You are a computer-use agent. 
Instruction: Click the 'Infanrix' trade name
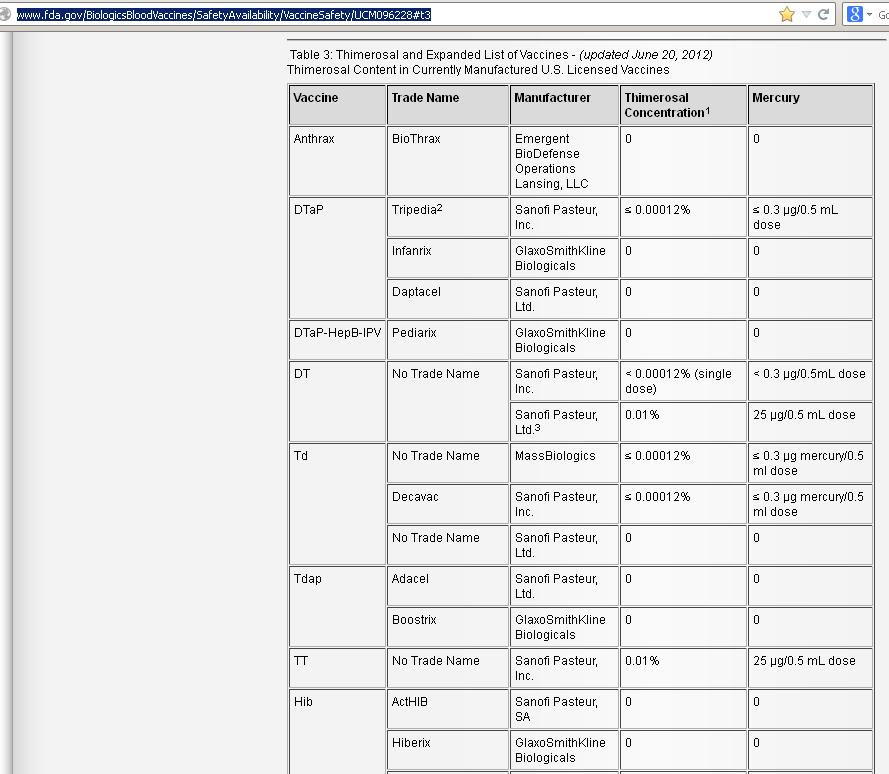point(412,251)
